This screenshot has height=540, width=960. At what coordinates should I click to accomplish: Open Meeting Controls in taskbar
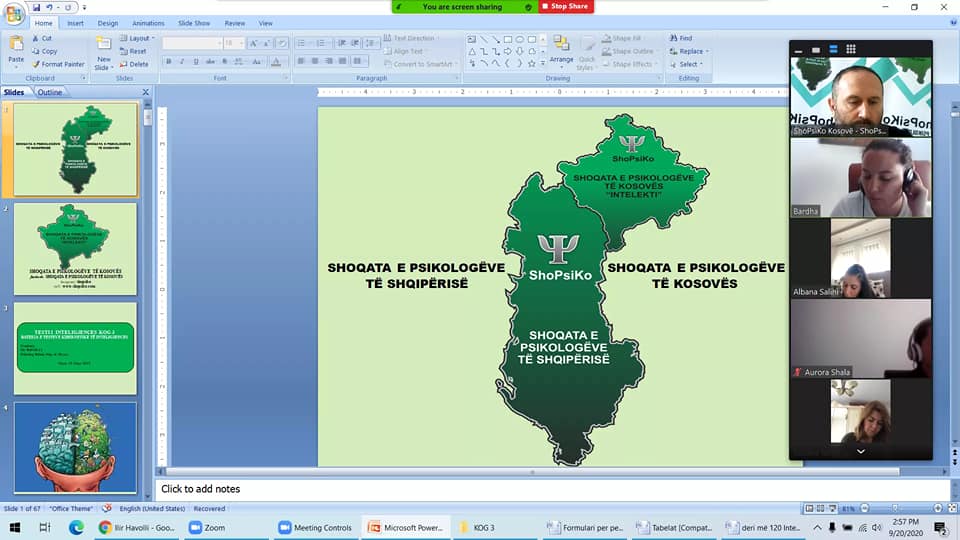315,527
